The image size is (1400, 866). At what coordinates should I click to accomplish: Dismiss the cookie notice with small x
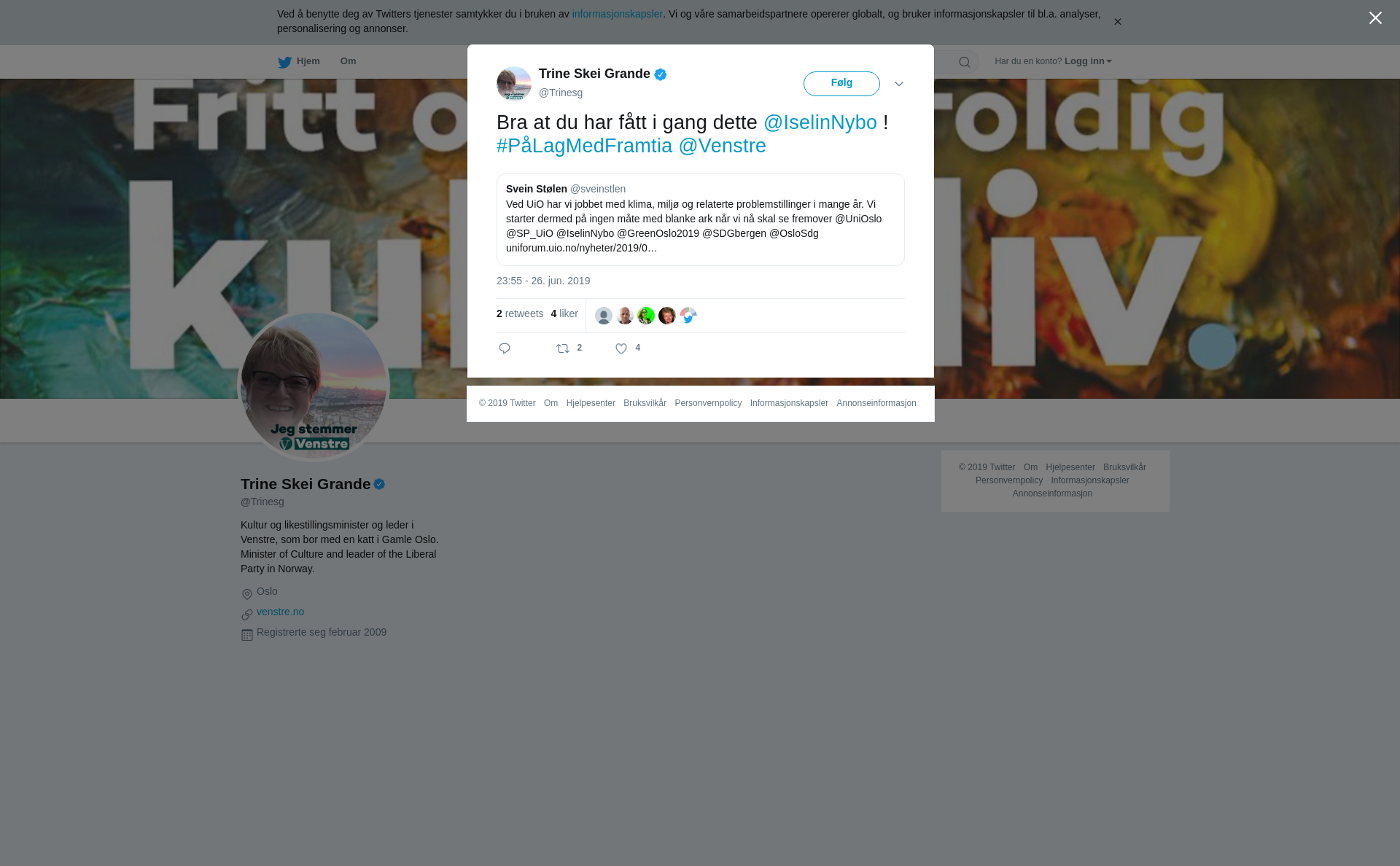click(1117, 22)
